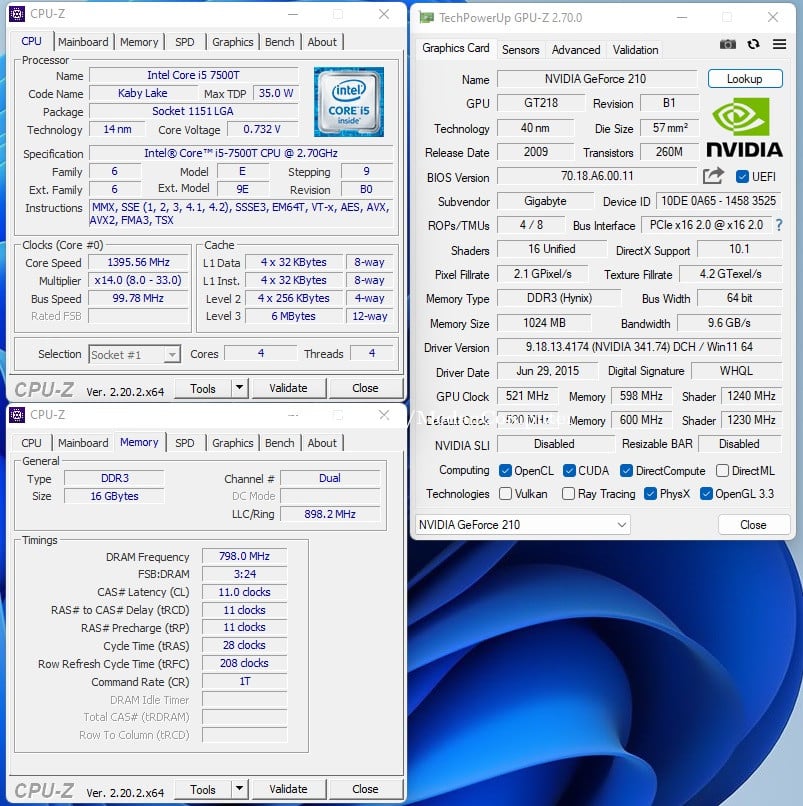Click the GPU-Z refresh icon
This screenshot has width=803, height=806.
(753, 44)
